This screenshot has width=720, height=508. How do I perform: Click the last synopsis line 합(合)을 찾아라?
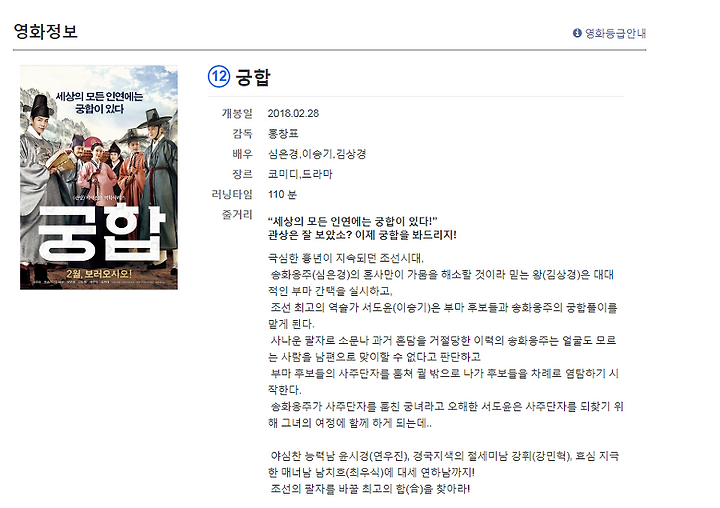[370, 489]
